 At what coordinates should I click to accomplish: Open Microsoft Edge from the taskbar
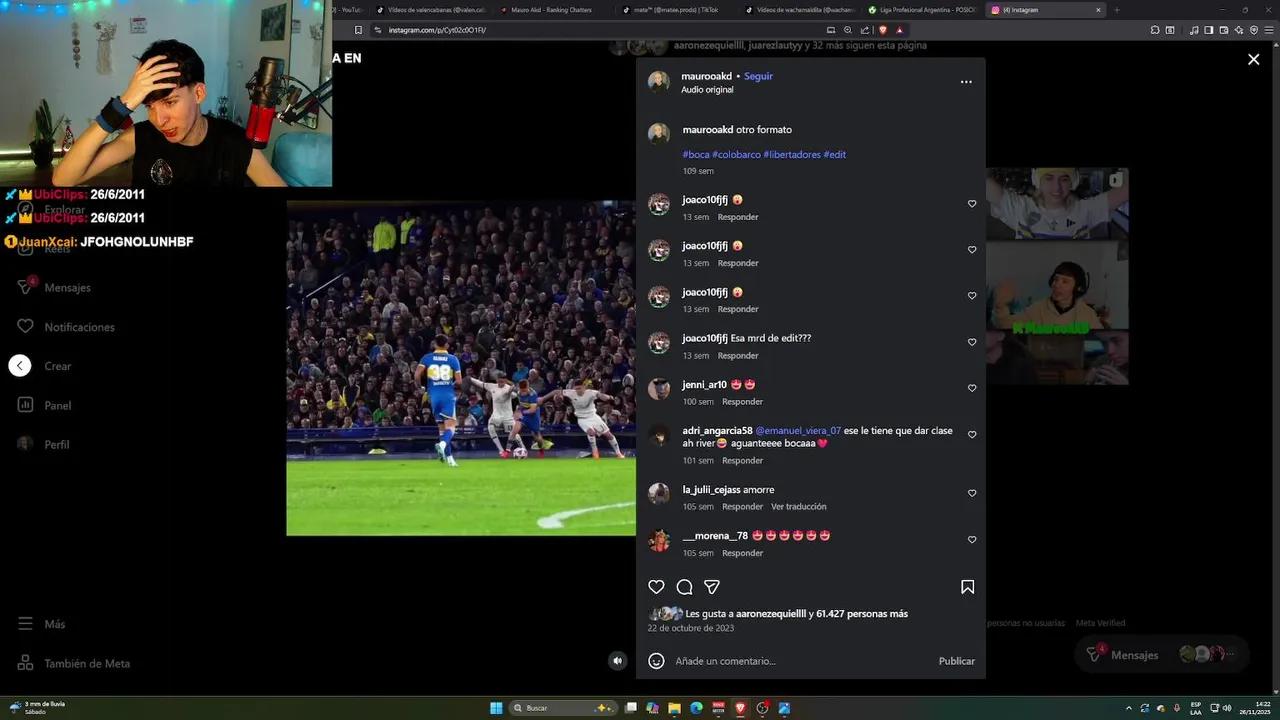coord(697,708)
